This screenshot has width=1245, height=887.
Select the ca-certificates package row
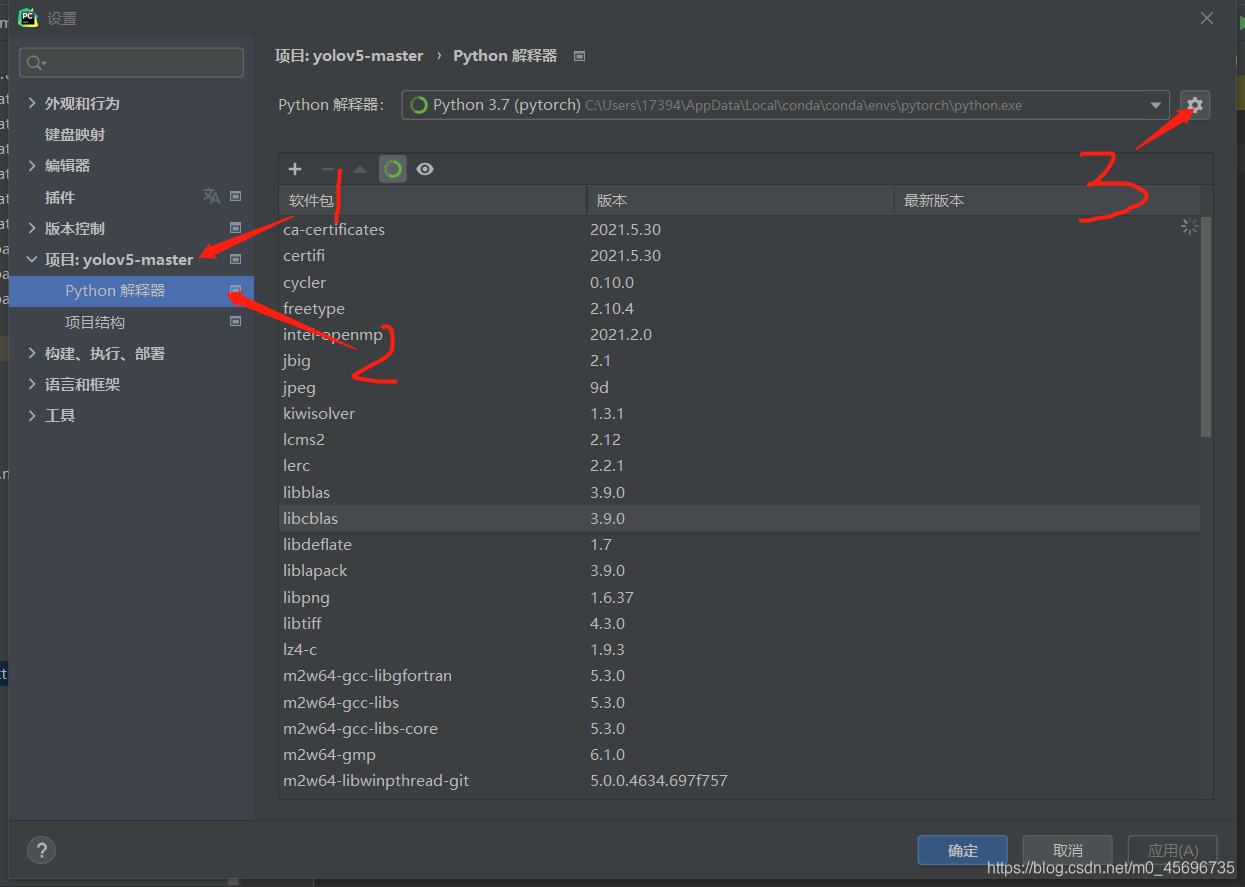click(x=739, y=229)
